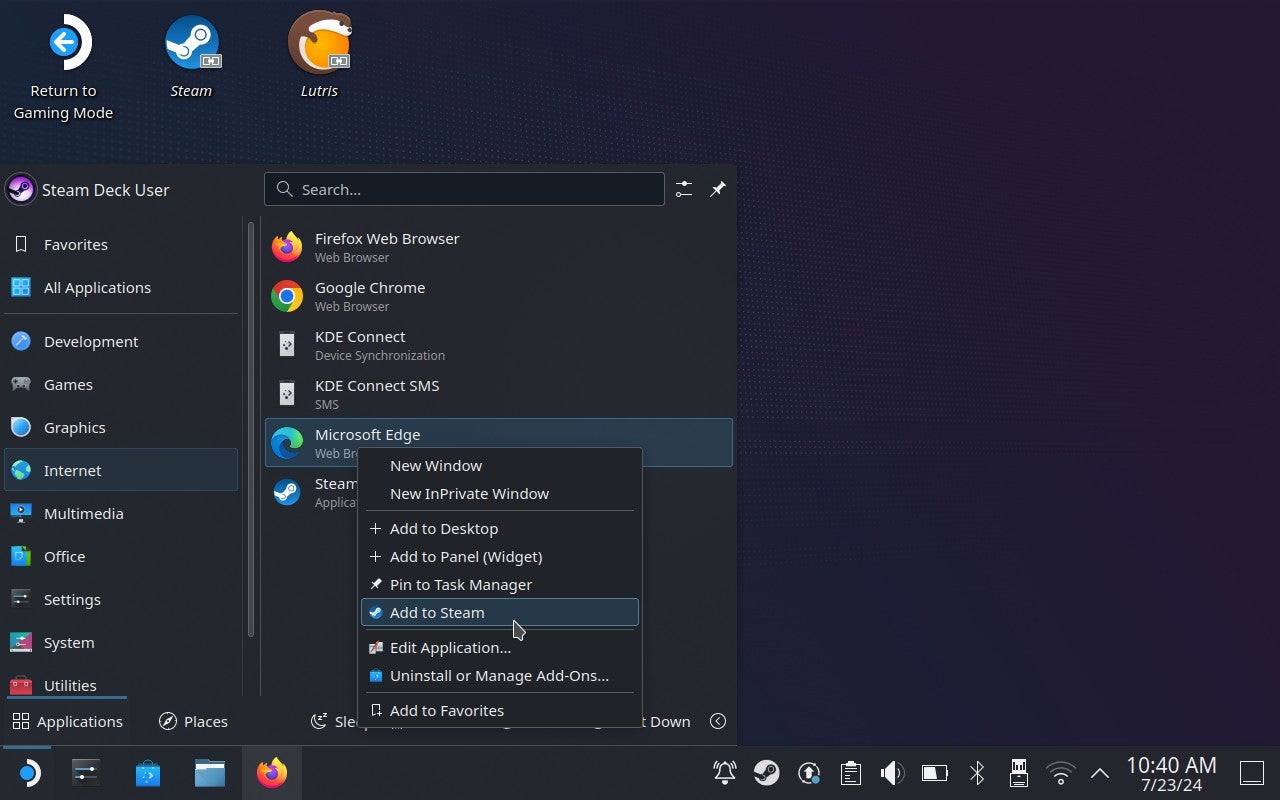Pin the application launcher open
1280x800 pixels.
(717, 189)
